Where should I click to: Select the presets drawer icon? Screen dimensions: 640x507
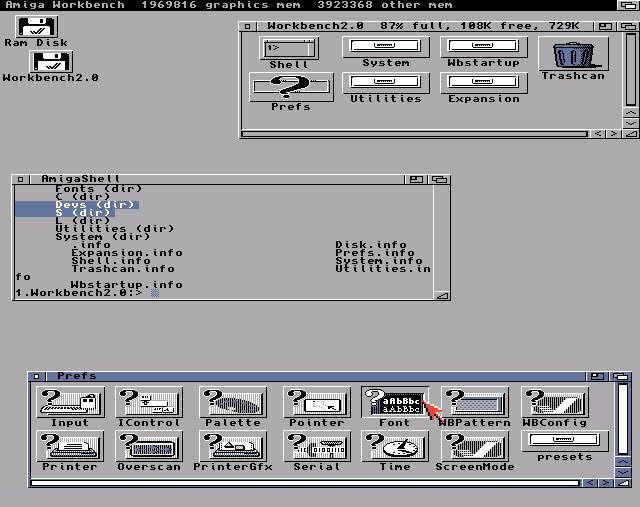pos(564,441)
